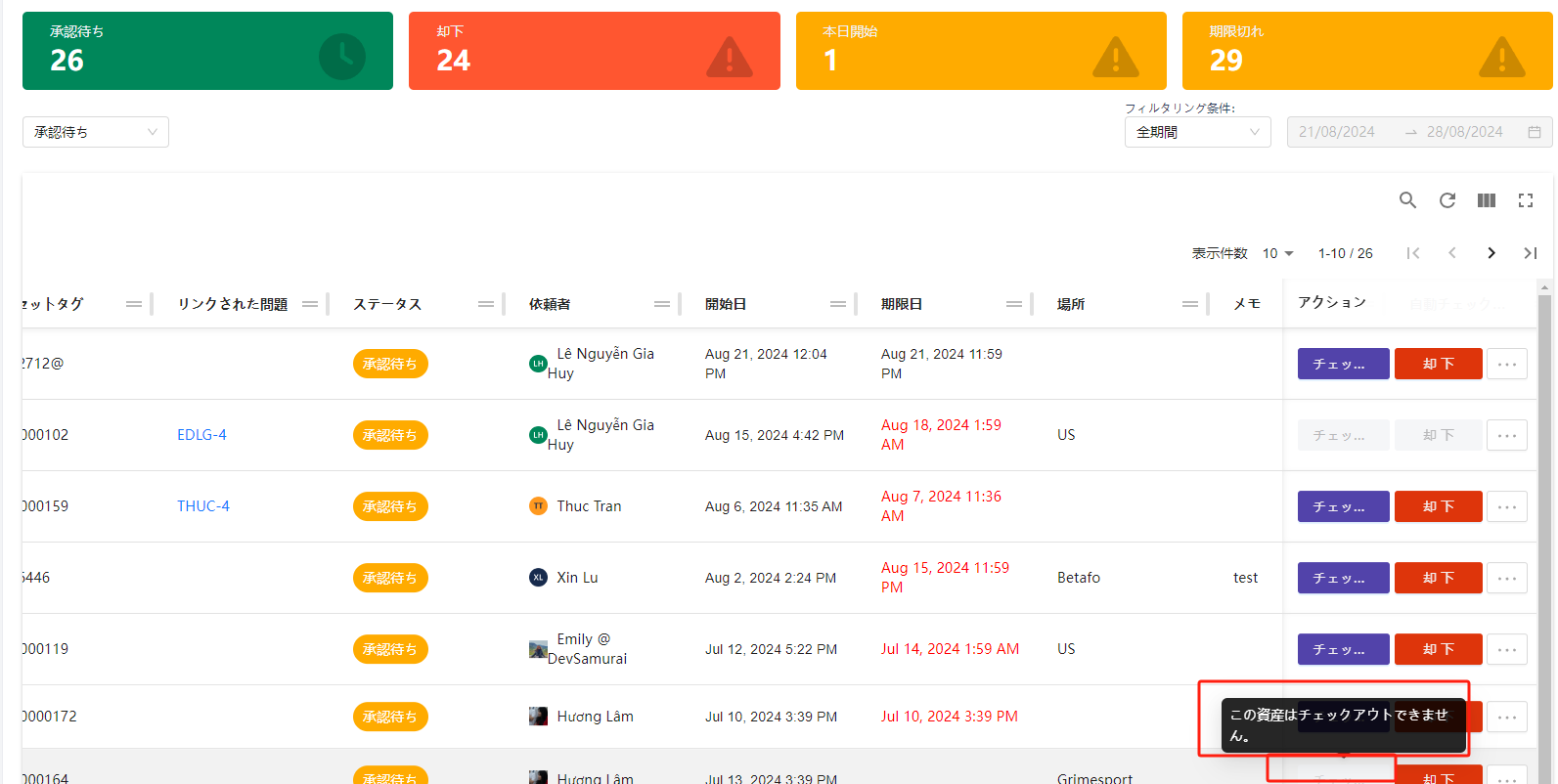Go to the next page of results
This screenshot has height=784, width=1558.
[1491, 253]
